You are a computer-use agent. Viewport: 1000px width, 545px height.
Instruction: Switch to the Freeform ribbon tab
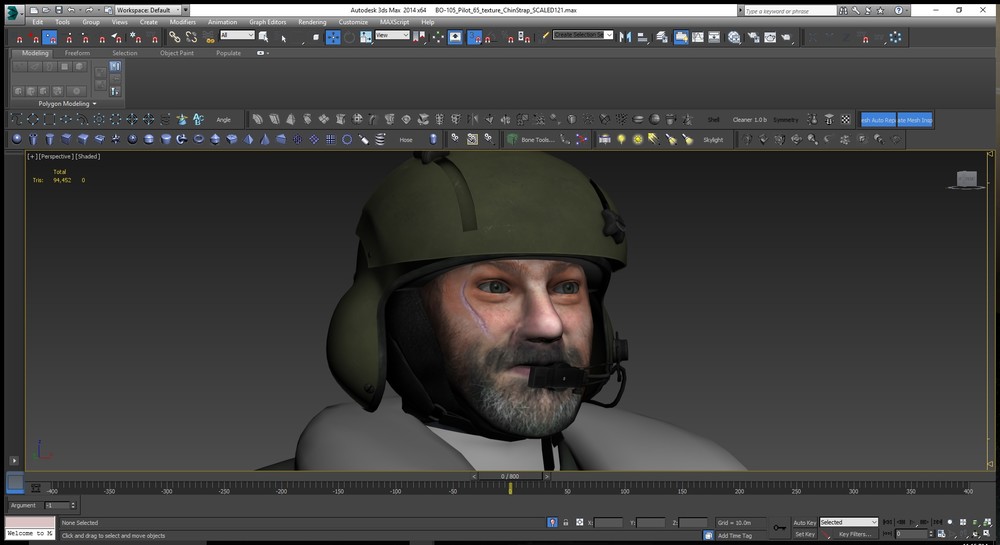pyautogui.click(x=77, y=53)
